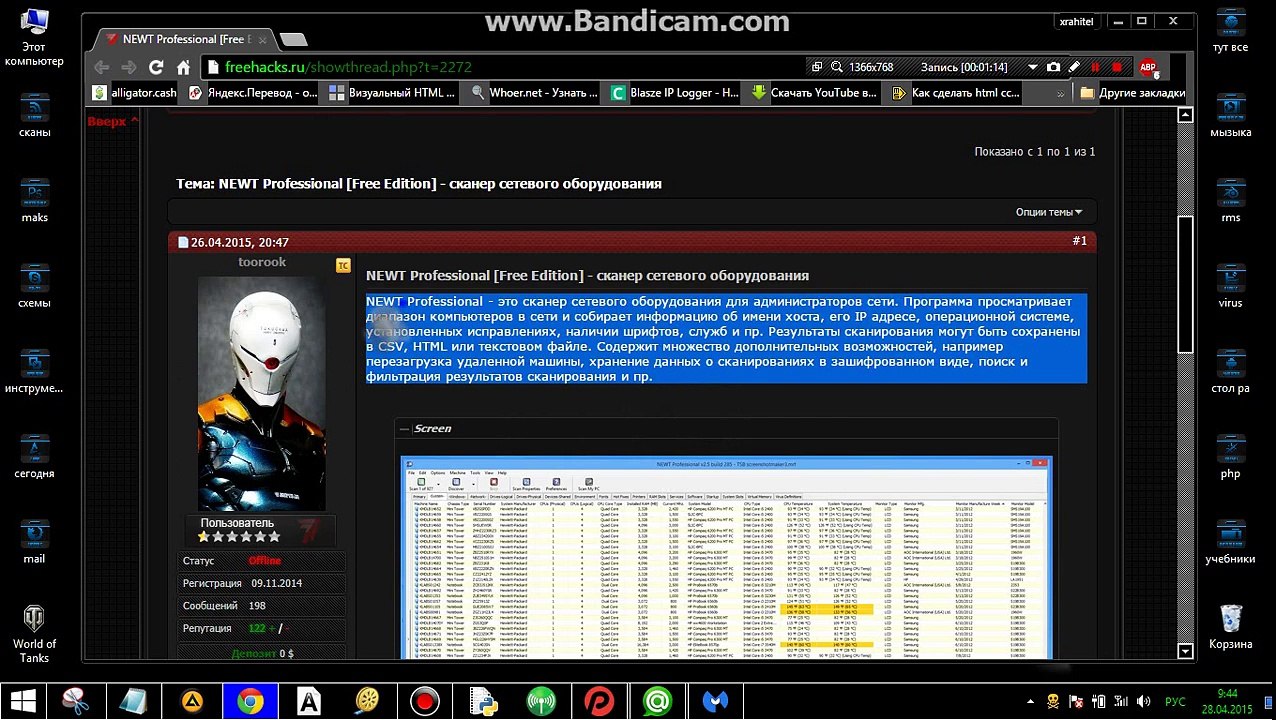Screen dimensions: 1276x720
Task: Open Whoer.net bookmark
Action: 535,93
